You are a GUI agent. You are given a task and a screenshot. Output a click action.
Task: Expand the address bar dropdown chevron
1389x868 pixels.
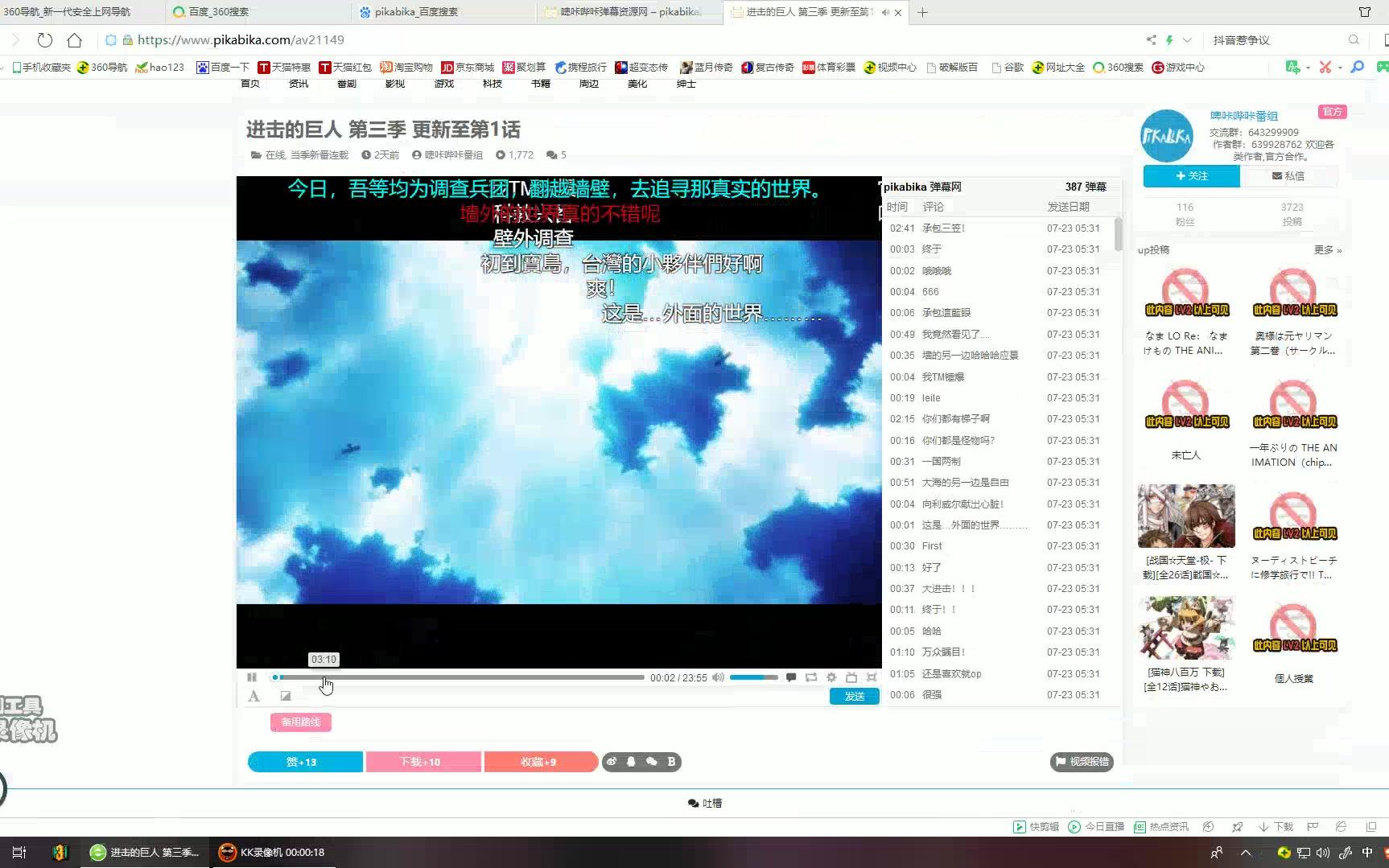coord(1187,40)
